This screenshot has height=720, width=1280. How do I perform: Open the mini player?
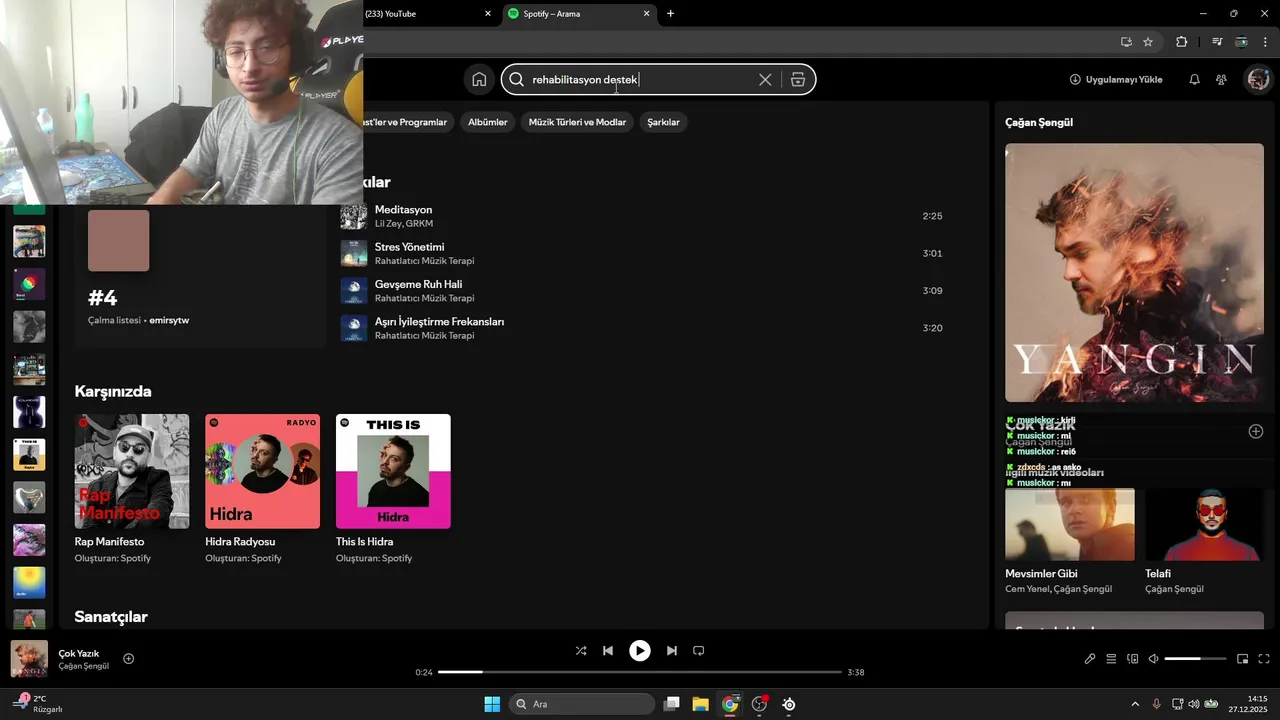(1243, 659)
